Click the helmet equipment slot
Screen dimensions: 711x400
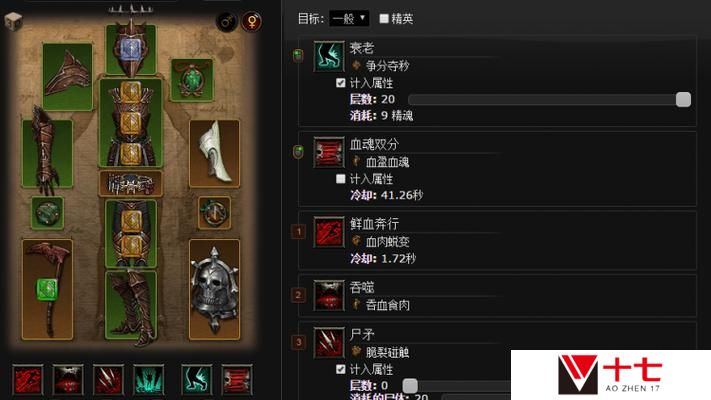(131, 49)
